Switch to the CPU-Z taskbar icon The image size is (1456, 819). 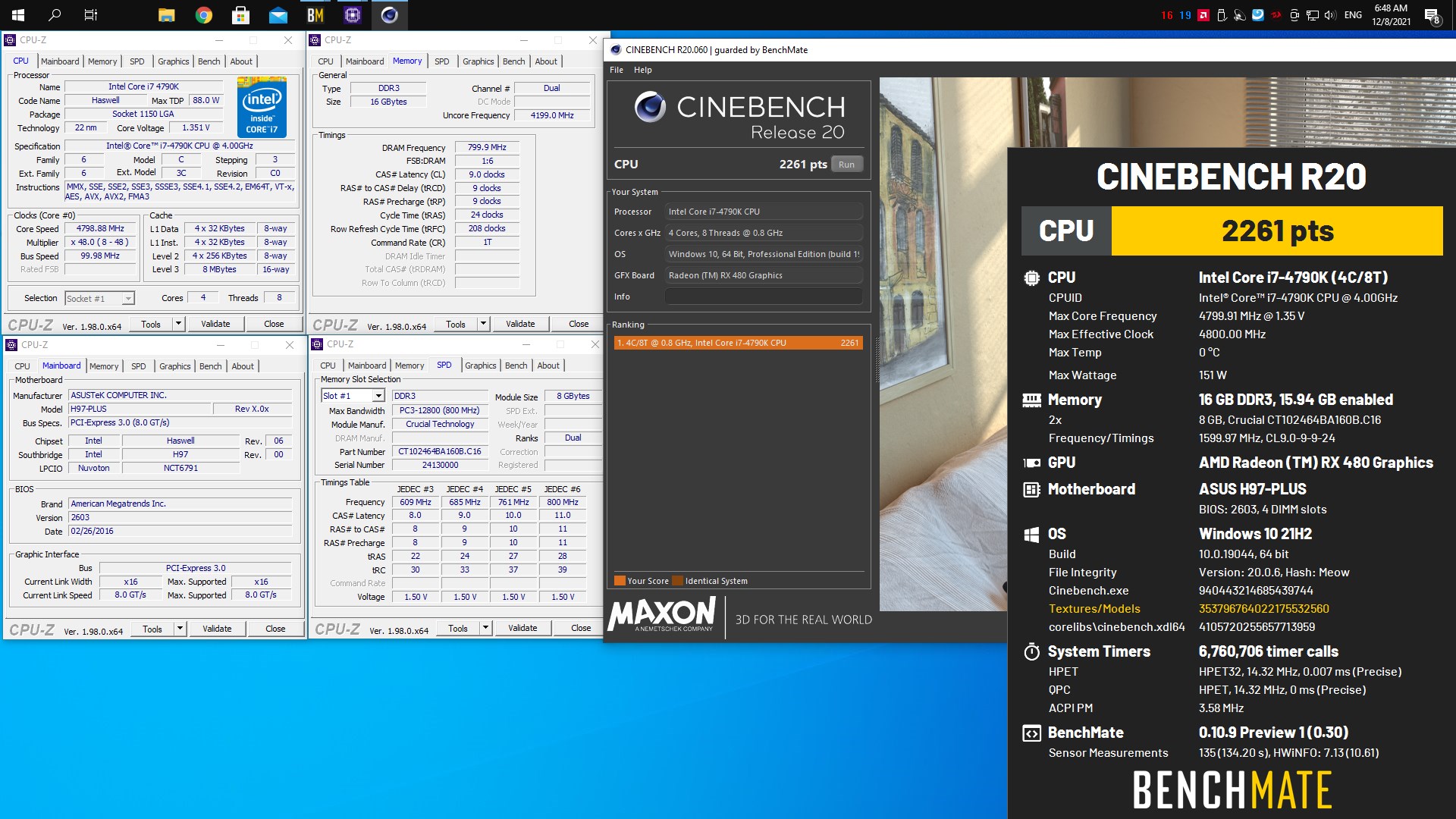353,14
